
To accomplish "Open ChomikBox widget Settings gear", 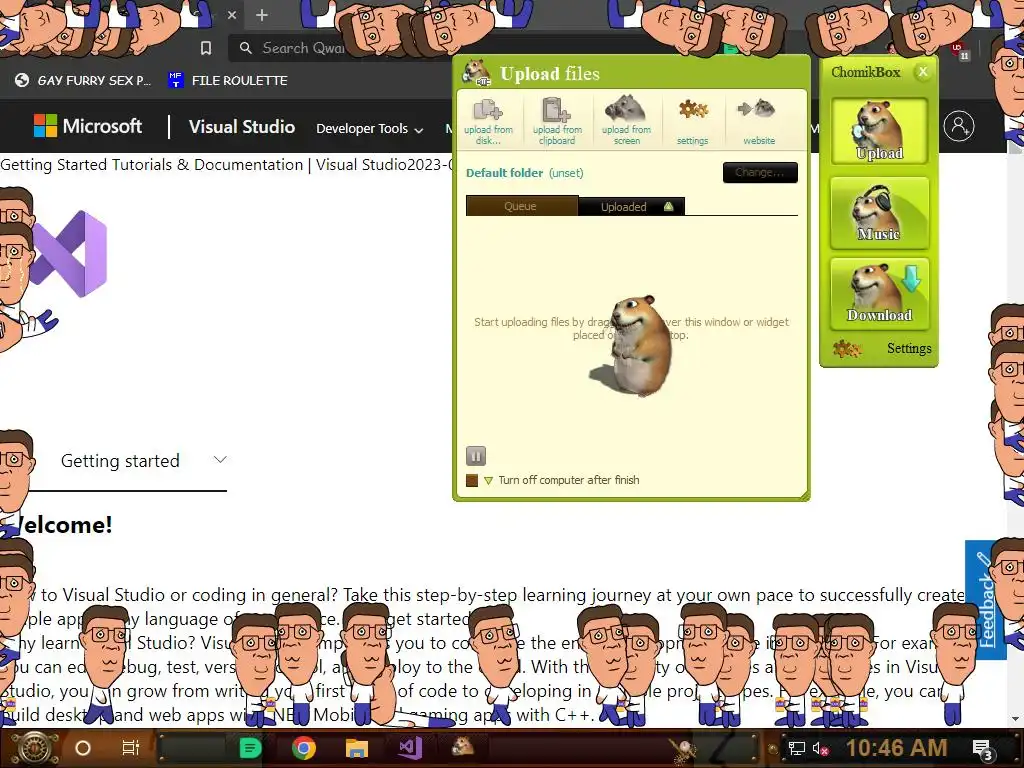I will point(848,349).
